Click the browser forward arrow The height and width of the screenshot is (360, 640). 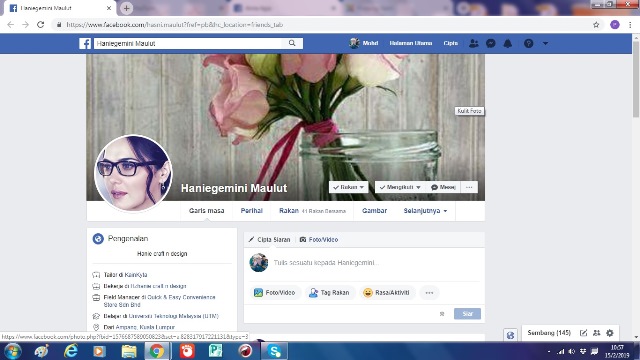tap(25, 24)
